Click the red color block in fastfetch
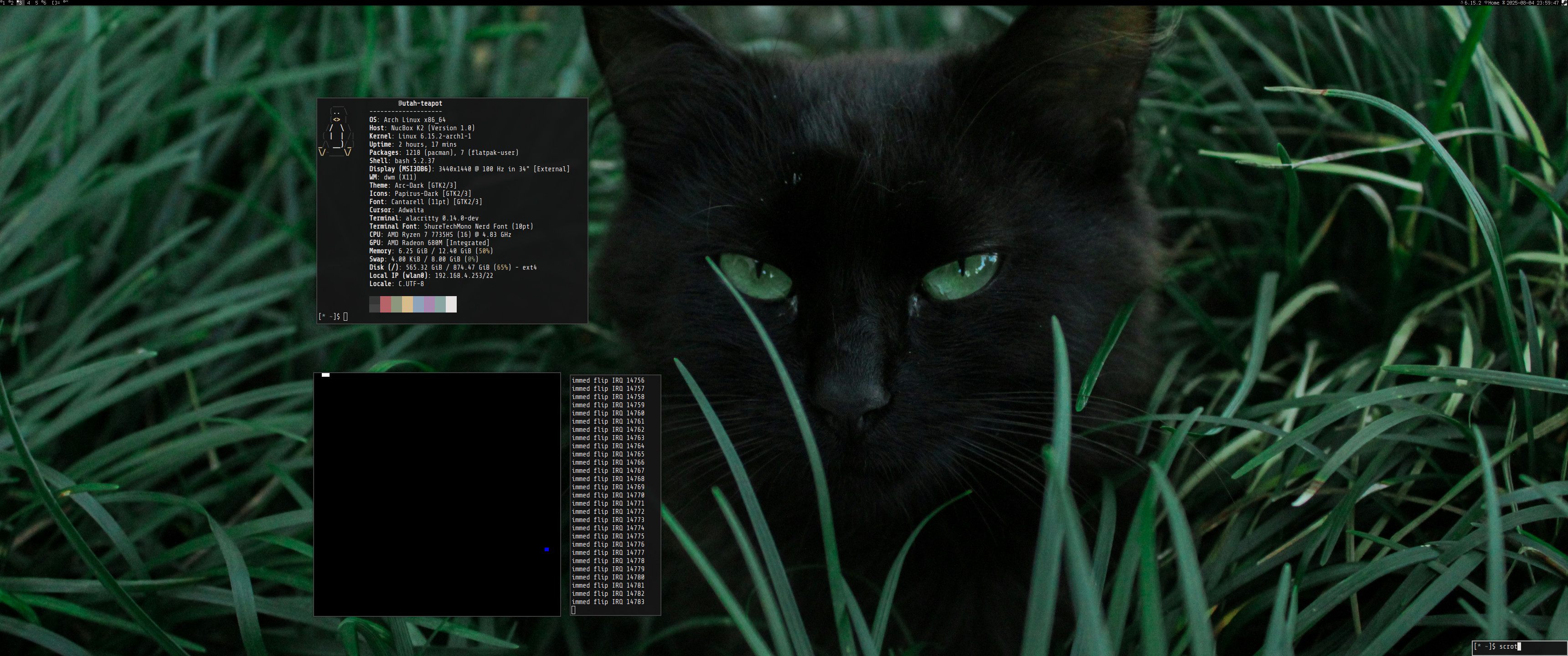The height and width of the screenshot is (656, 1568). [x=385, y=304]
